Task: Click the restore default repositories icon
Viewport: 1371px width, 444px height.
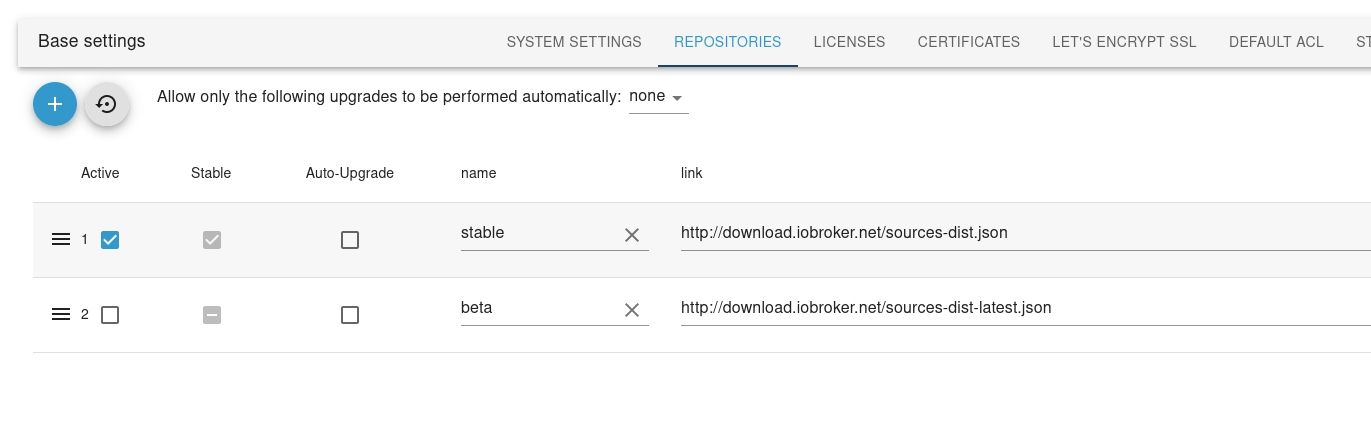Action: 107,104
